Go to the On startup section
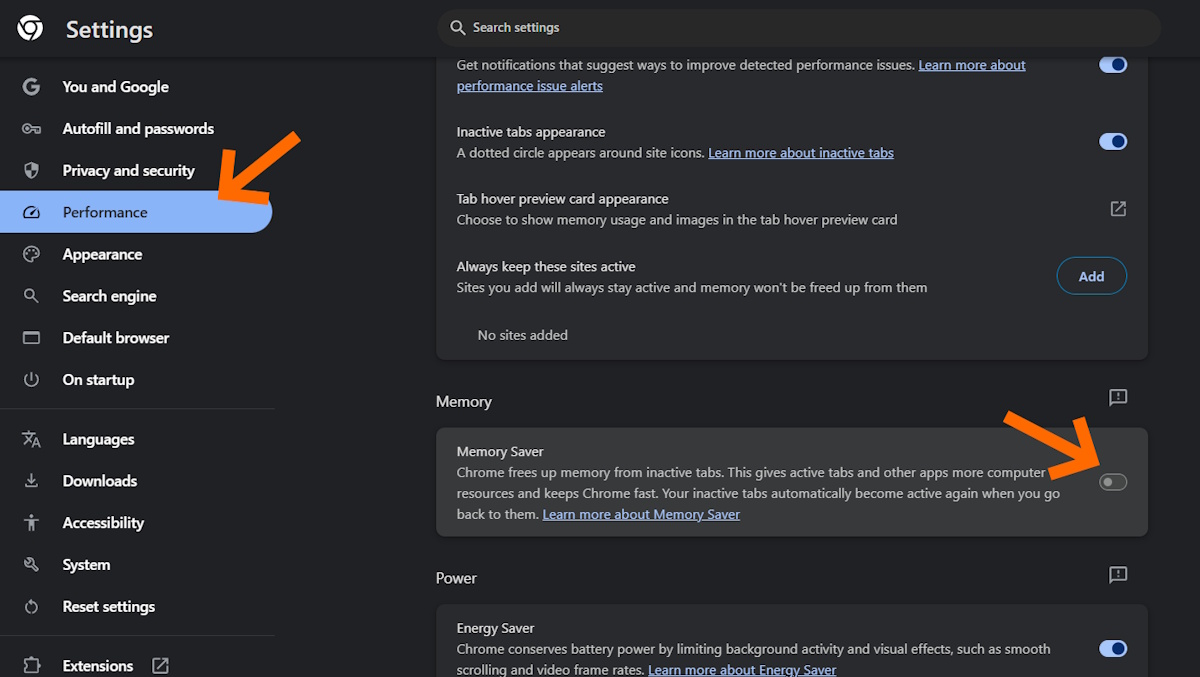The image size is (1200, 677). [x=98, y=380]
